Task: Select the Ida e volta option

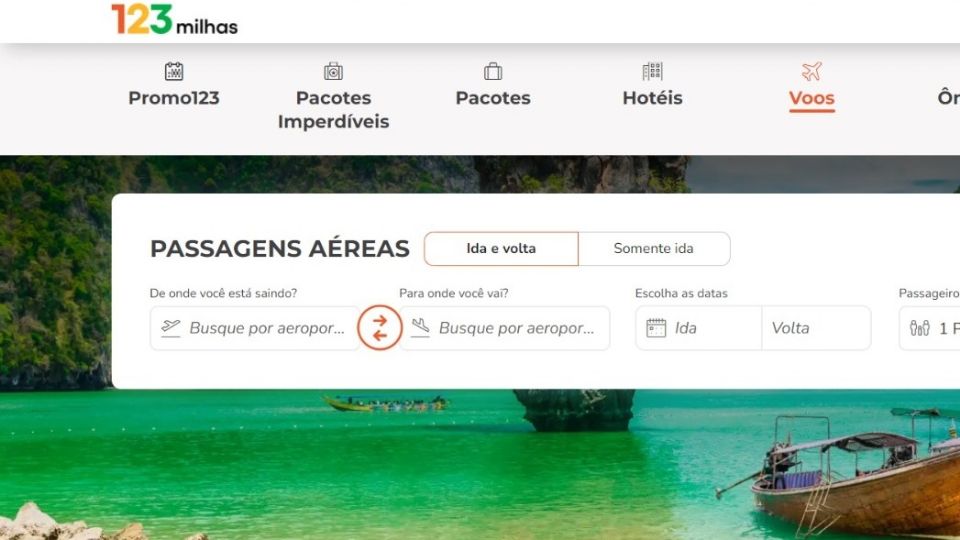Action: point(501,249)
